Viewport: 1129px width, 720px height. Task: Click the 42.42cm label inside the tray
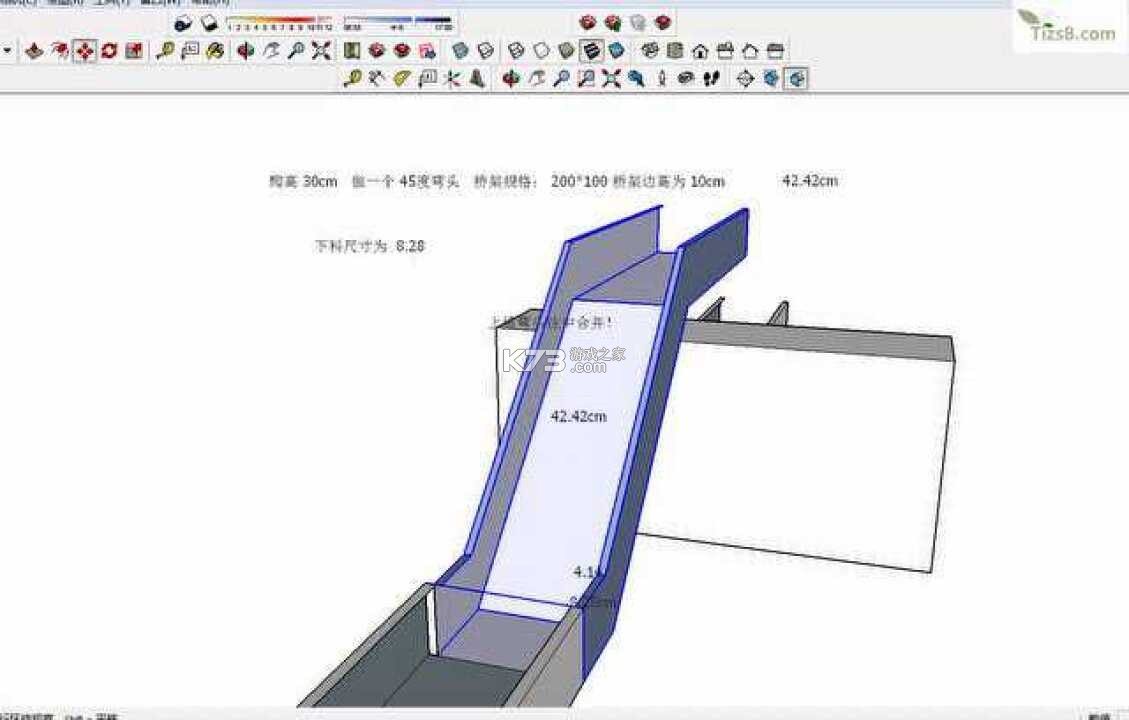point(578,416)
